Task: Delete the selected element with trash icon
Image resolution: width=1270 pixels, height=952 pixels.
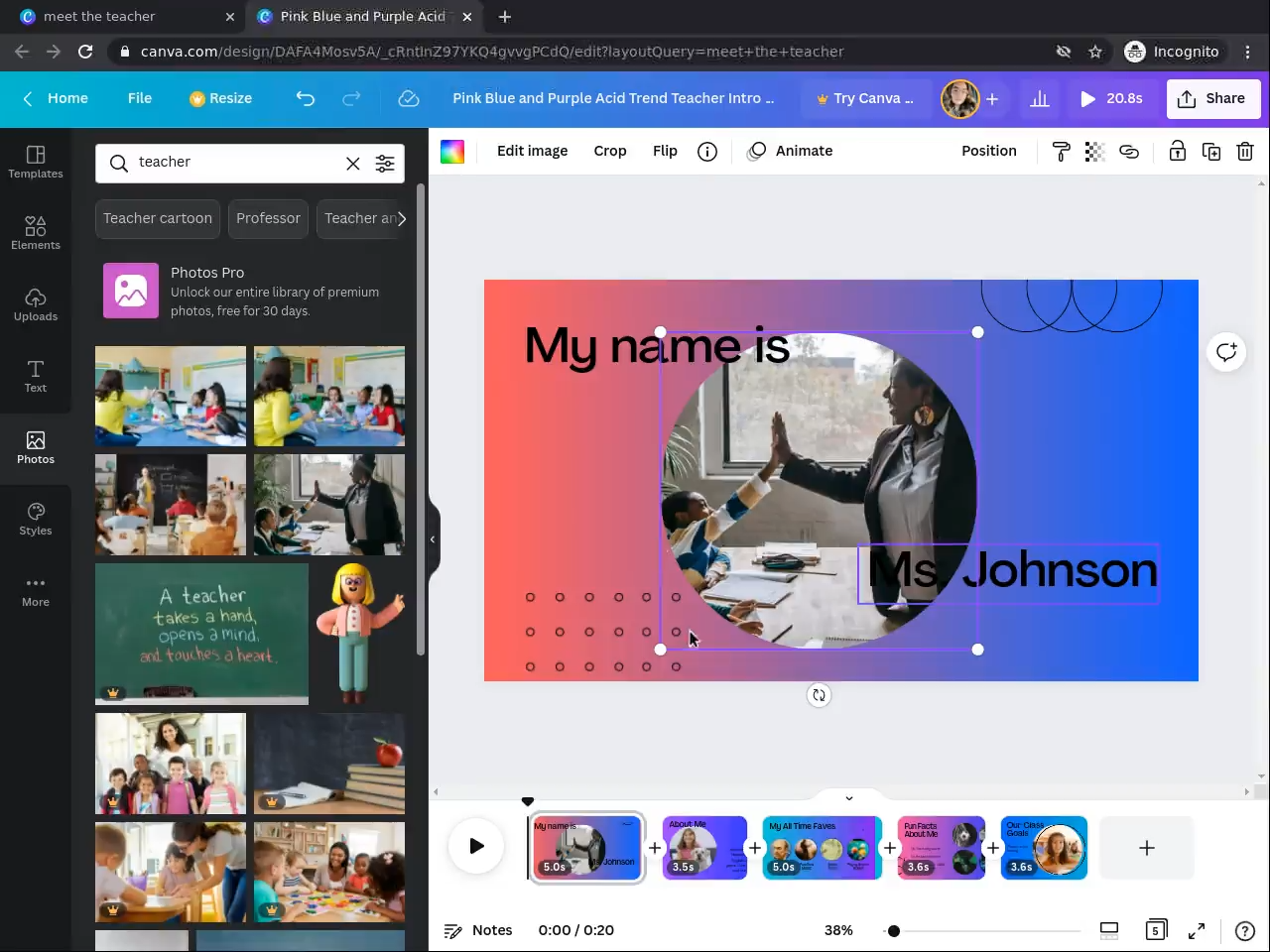Action: [x=1245, y=151]
